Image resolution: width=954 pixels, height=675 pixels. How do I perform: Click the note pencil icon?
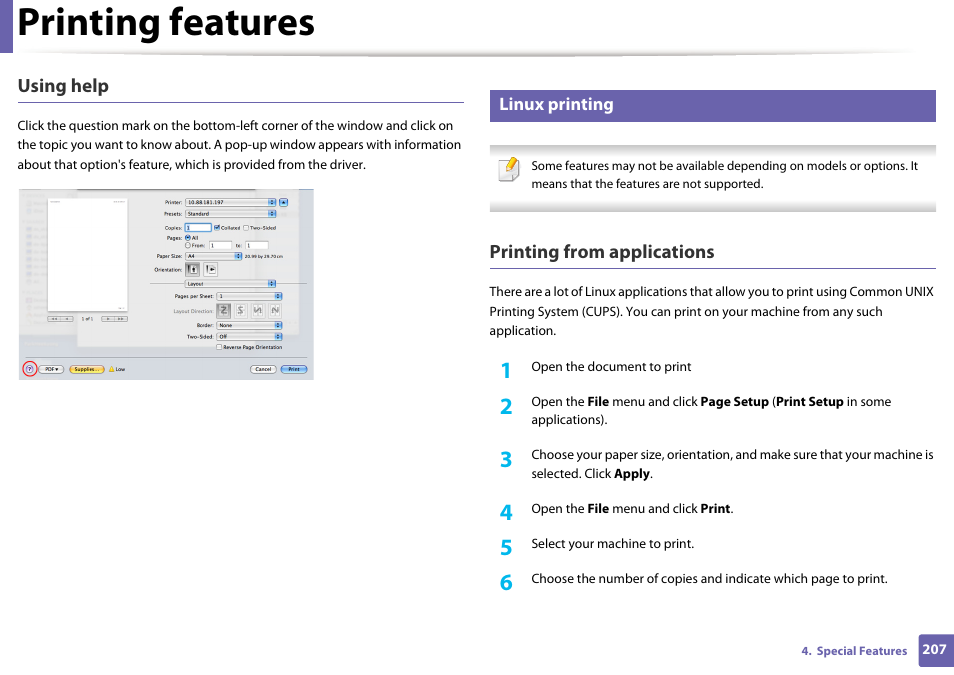[x=508, y=169]
